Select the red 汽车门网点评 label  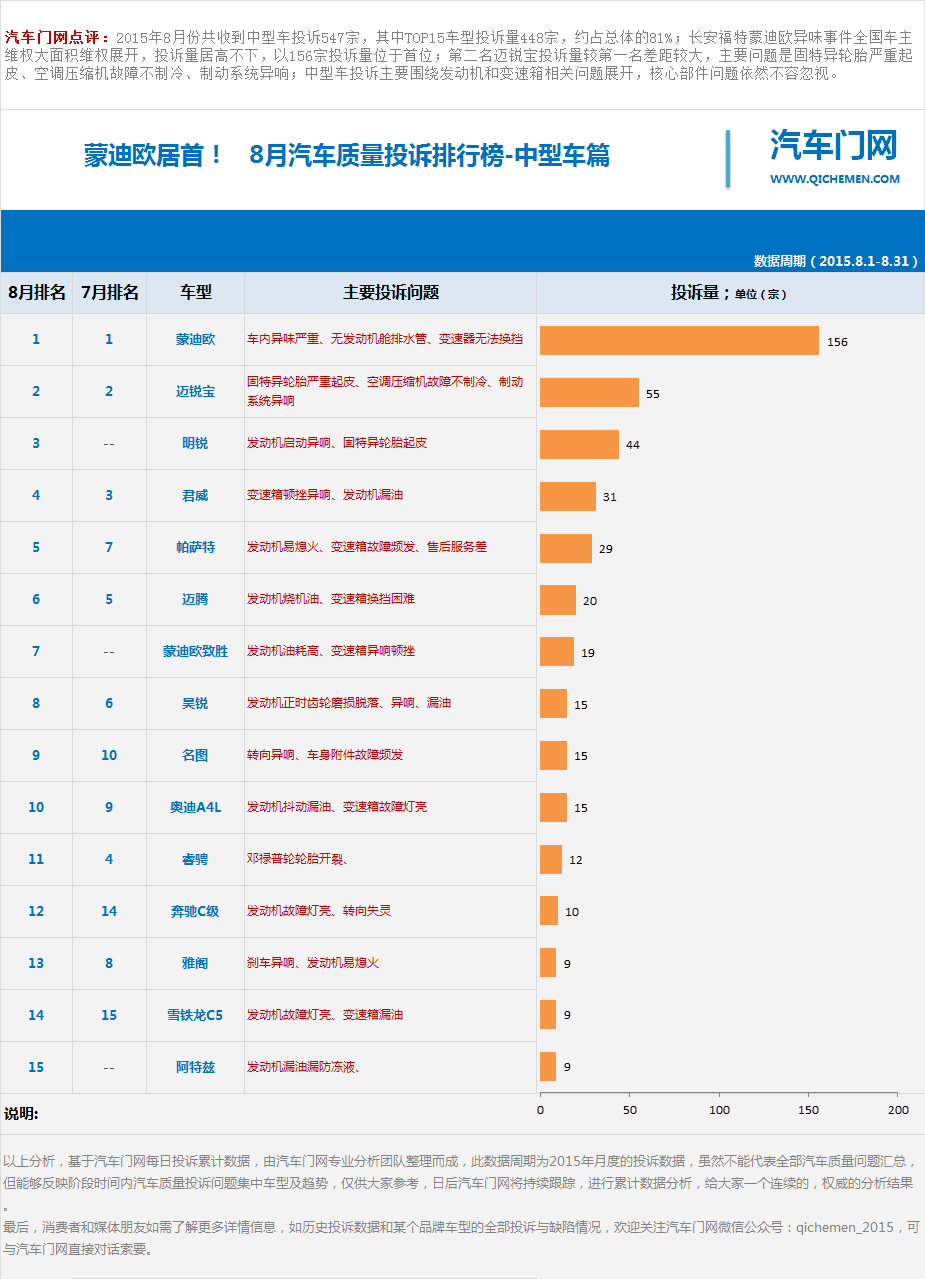pyautogui.click(x=58, y=38)
